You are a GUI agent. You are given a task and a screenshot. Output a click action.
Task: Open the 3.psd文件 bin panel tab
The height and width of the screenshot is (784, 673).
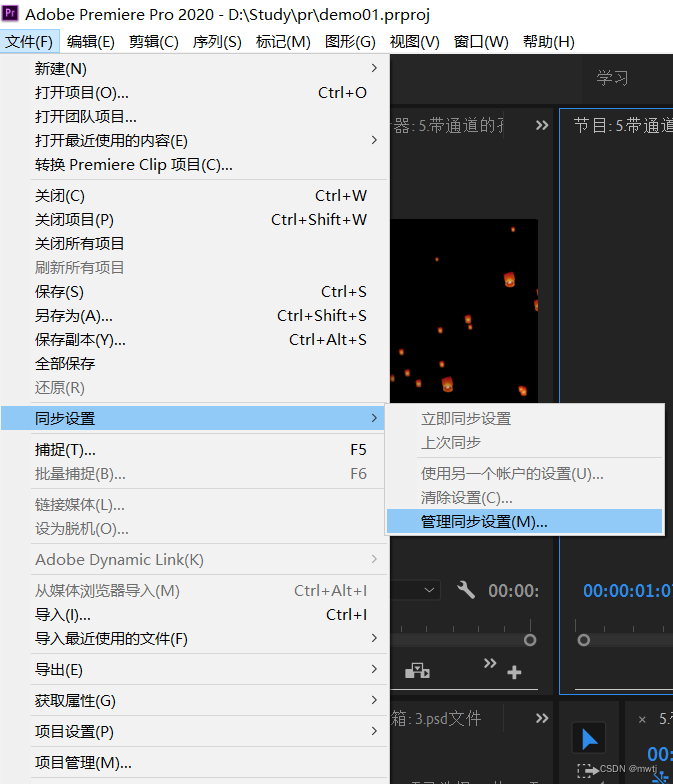point(436,718)
